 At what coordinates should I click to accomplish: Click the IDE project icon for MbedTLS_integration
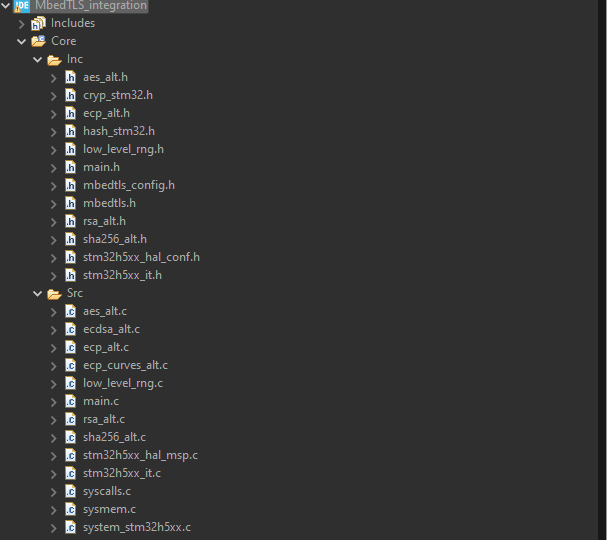click(22, 5)
